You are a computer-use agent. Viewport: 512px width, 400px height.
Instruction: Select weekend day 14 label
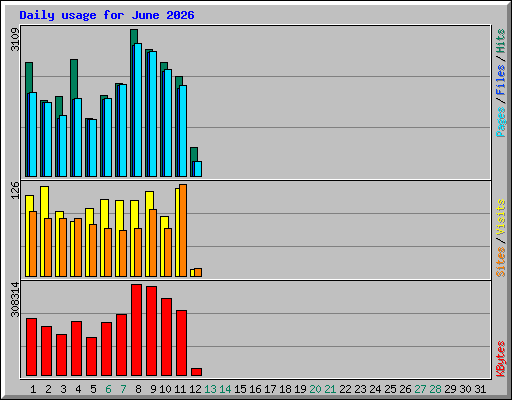pyautogui.click(x=225, y=389)
